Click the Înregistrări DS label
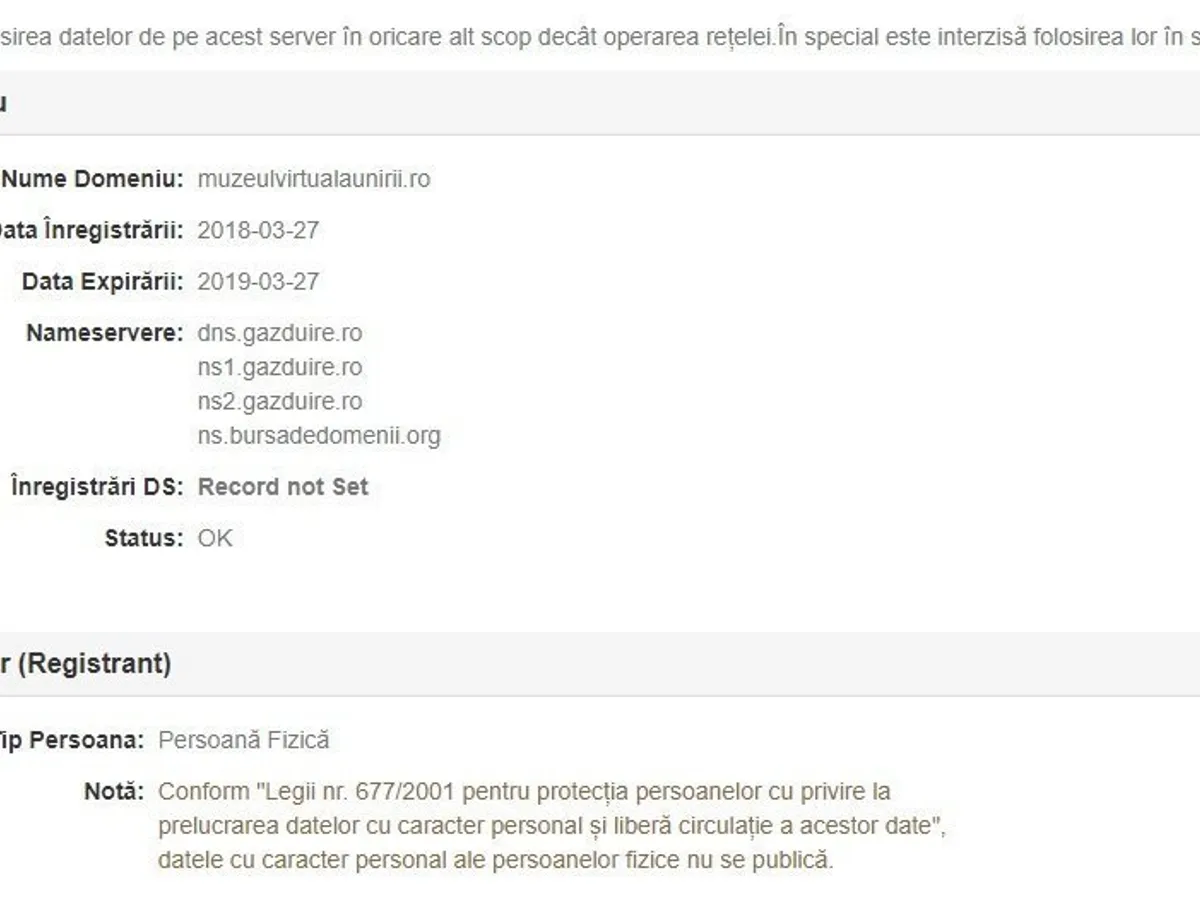 pyautogui.click(x=97, y=487)
